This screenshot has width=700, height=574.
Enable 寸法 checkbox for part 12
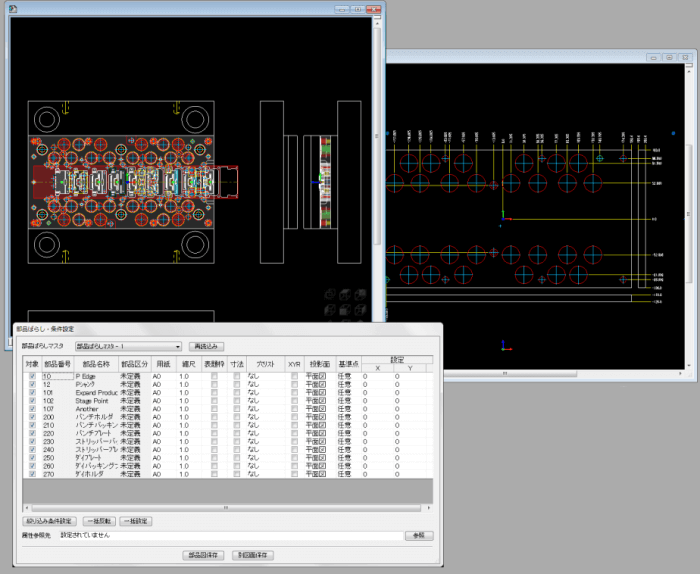(237, 384)
